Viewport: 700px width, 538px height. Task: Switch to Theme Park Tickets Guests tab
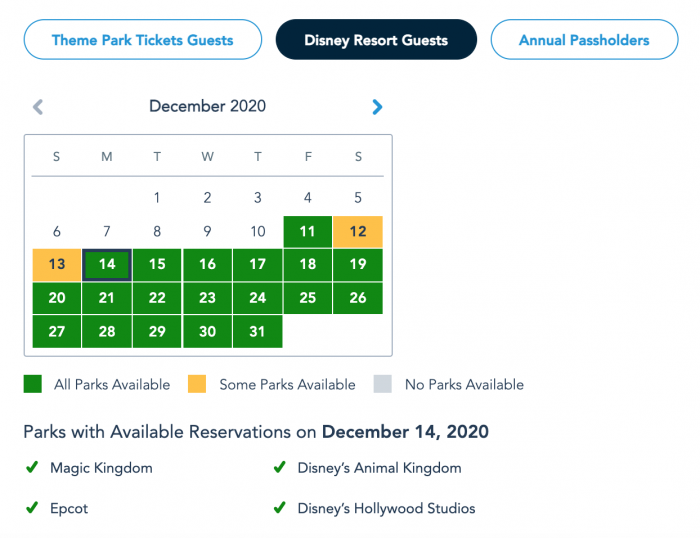(x=142, y=41)
